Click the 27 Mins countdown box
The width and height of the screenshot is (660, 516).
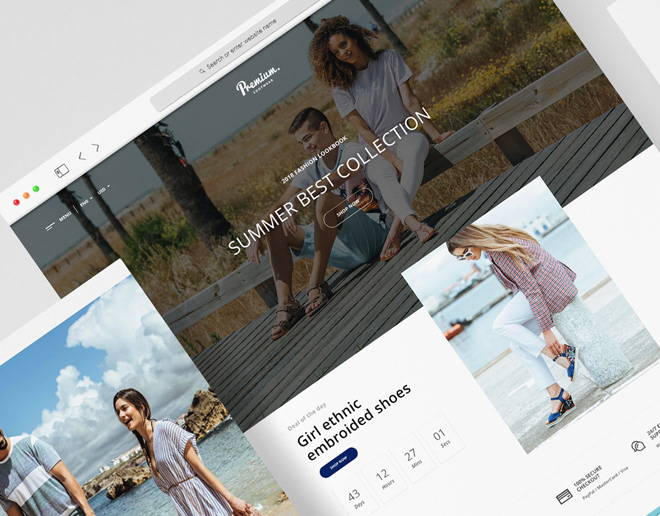[x=412, y=458]
